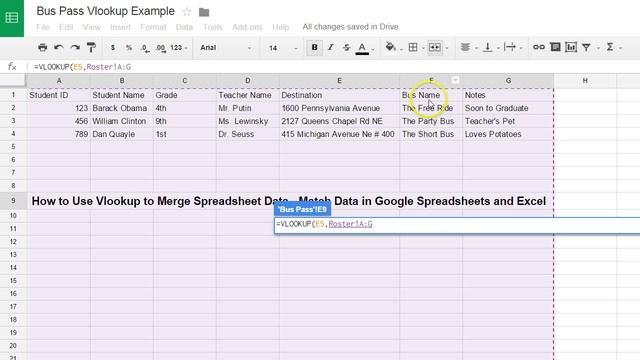Screen dimensions: 640x360
Task: Apply percent format
Action: pyautogui.click(x=129, y=47)
